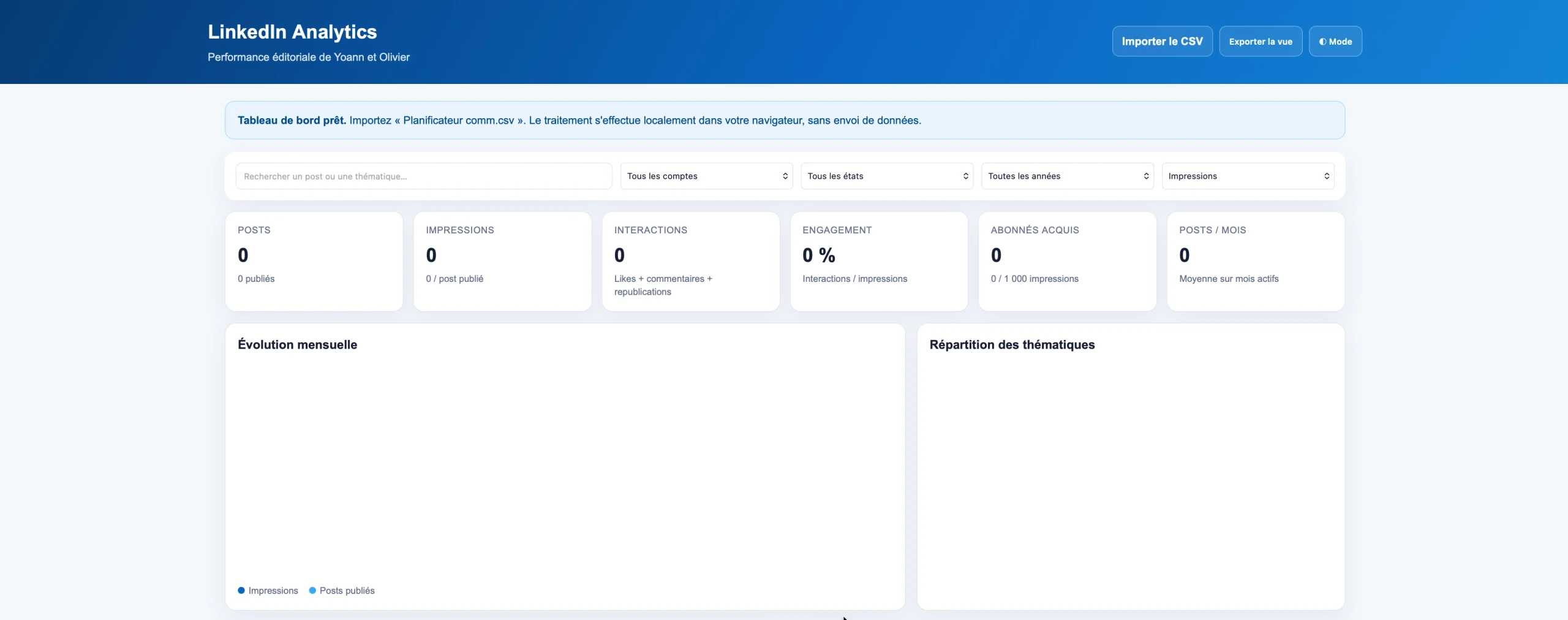Open the Tous les comptes dropdown
Viewport: 1568px width, 620px height.
[x=706, y=176]
